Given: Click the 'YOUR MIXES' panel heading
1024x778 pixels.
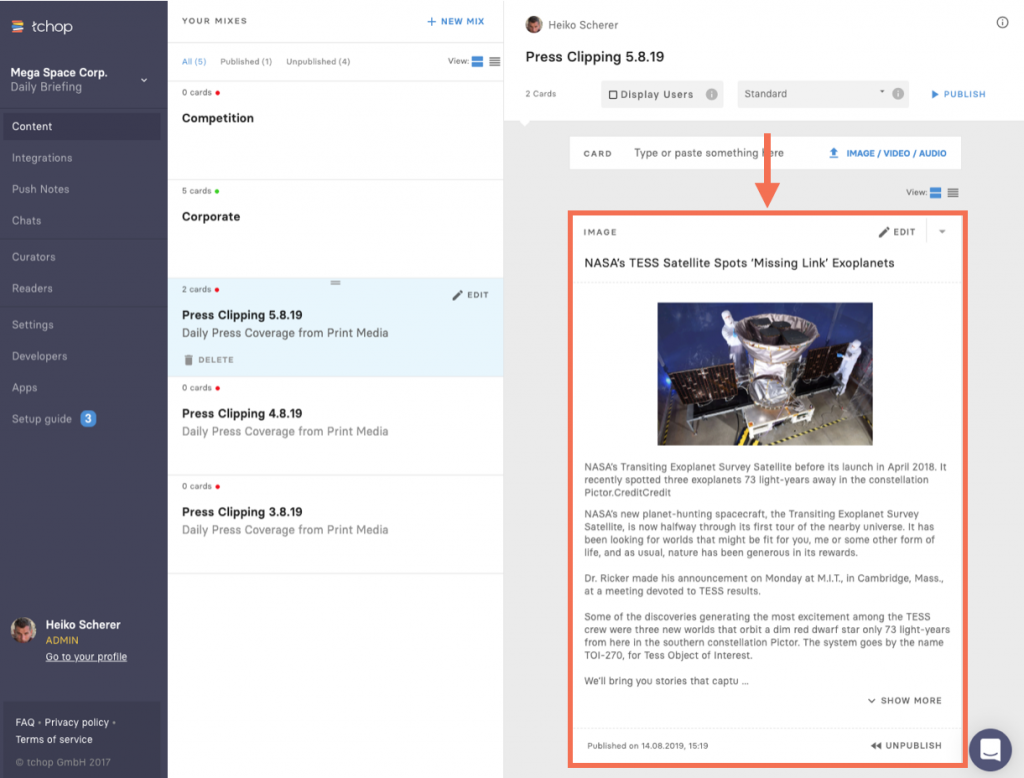Looking at the screenshot, I should [214, 21].
